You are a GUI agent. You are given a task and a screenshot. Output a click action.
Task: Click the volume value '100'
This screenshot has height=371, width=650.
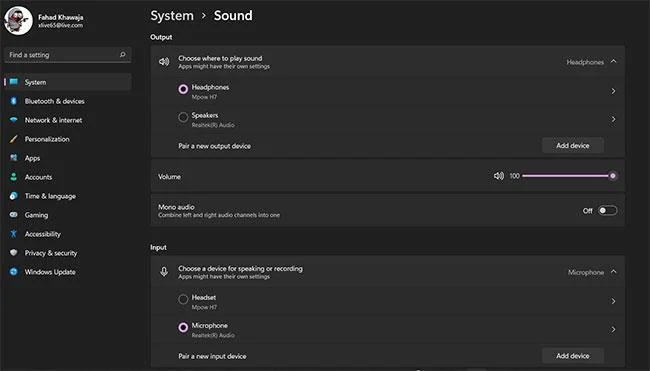tap(514, 176)
